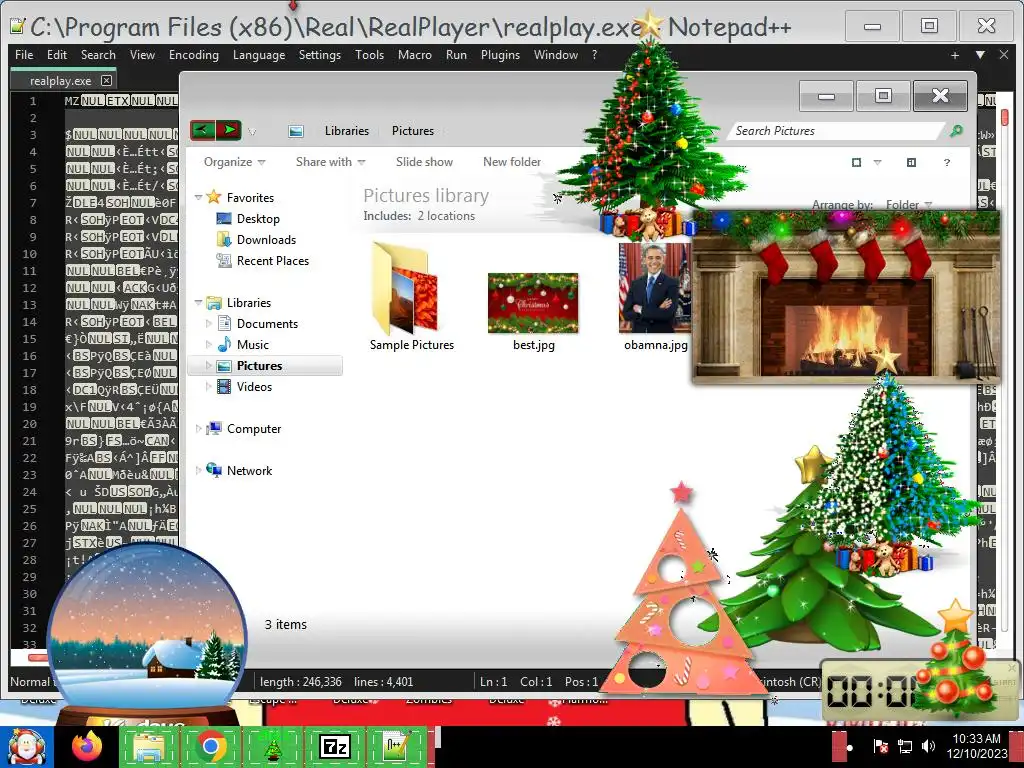Open Notepad++ Plugins menu
This screenshot has width=1024, height=768.
pos(500,55)
